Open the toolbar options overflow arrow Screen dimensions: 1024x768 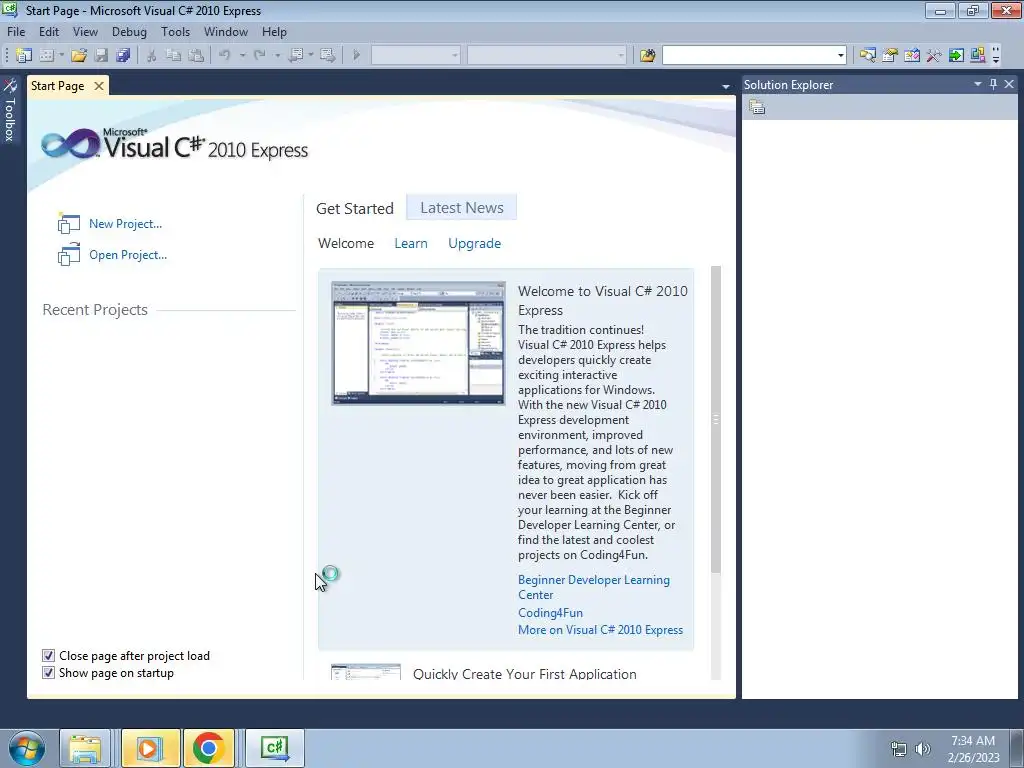tap(997, 56)
